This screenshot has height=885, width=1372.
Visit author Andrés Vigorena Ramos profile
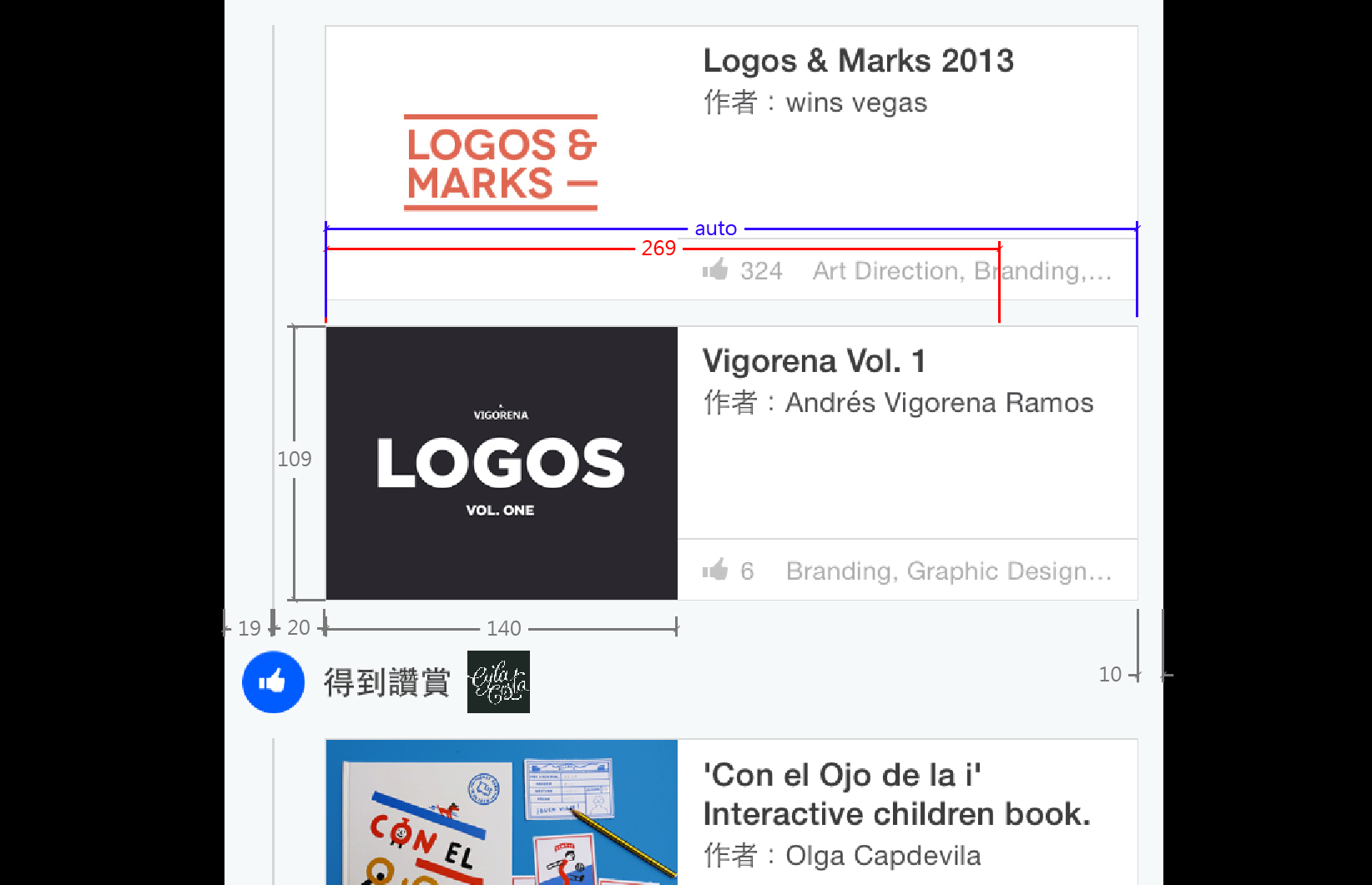[939, 403]
